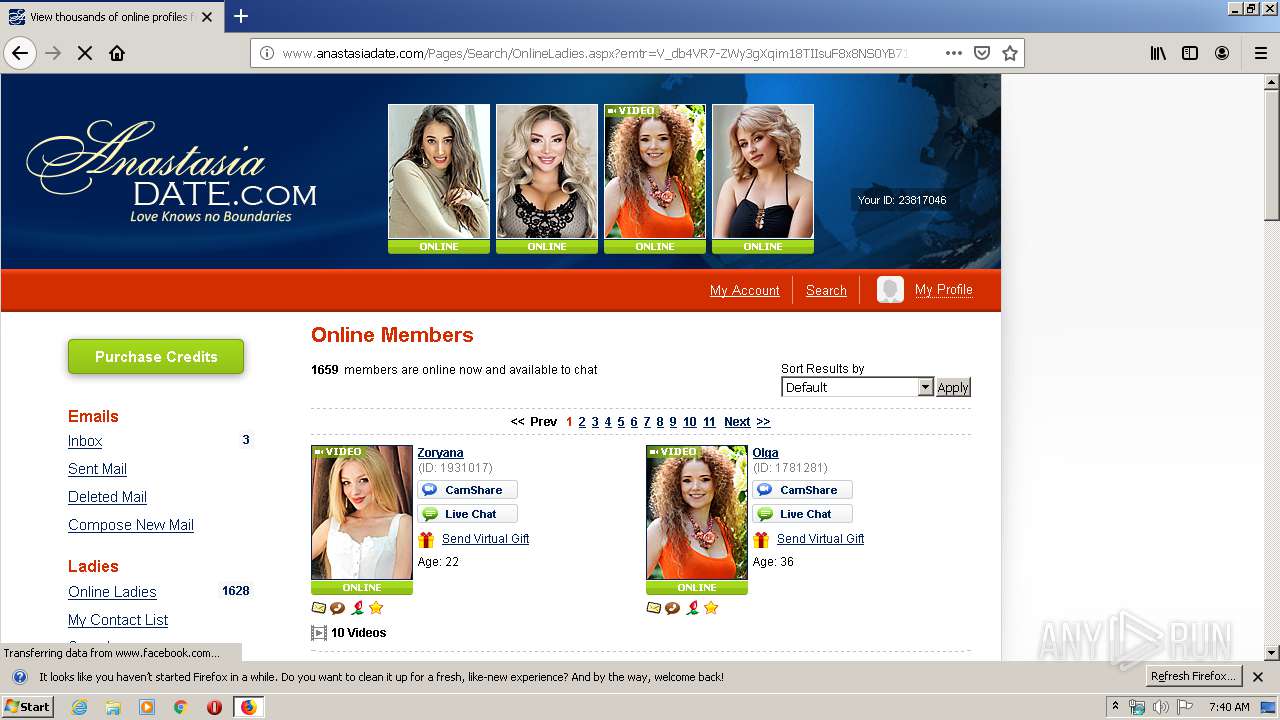The height and width of the screenshot is (720, 1280).
Task: Click the Windows Start button
Action: pos(28,707)
